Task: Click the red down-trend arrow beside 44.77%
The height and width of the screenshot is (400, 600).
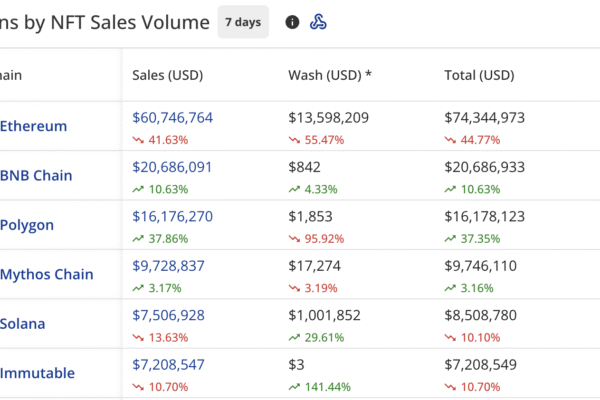Action: 450,140
